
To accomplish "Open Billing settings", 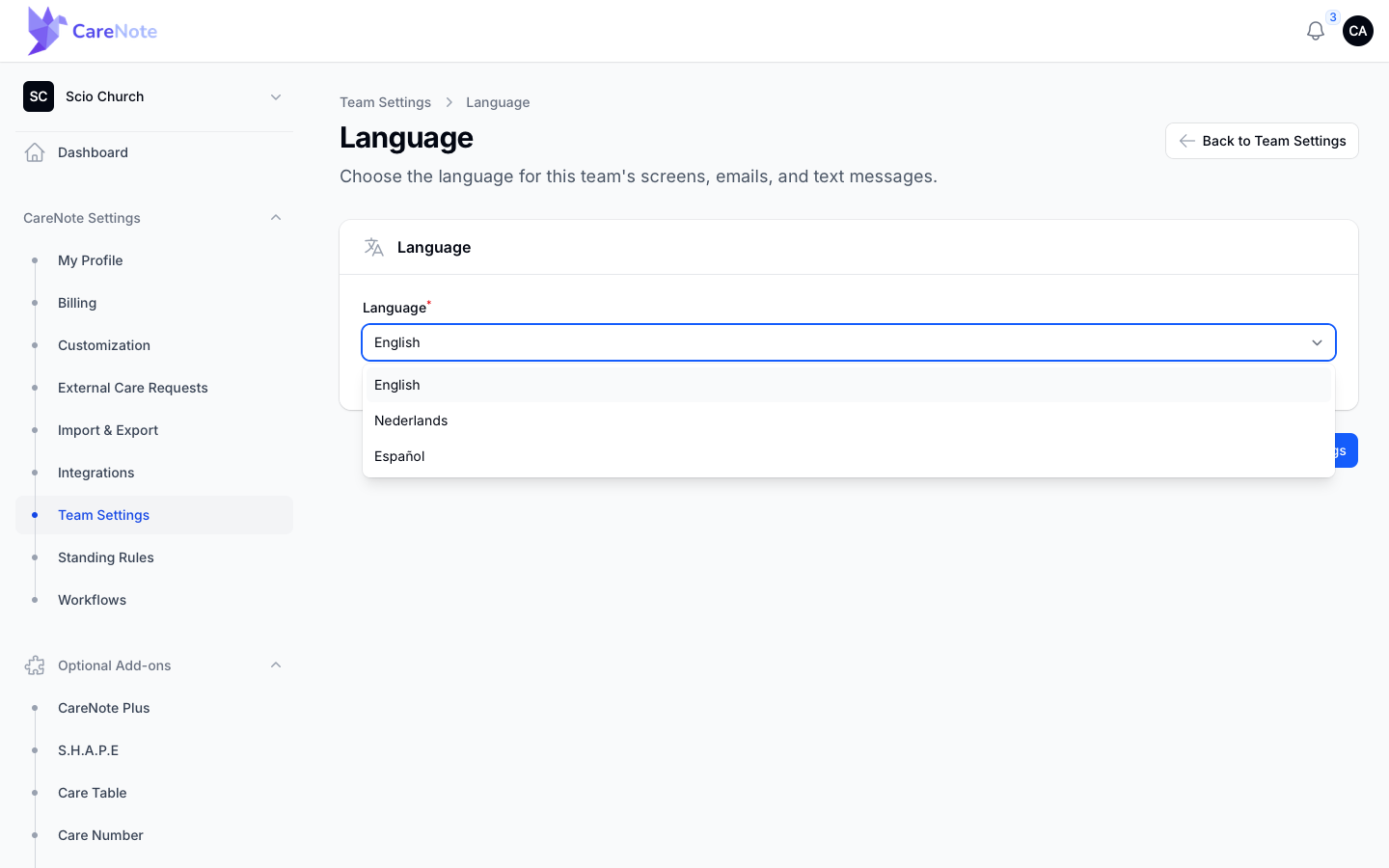I will (154, 303).
